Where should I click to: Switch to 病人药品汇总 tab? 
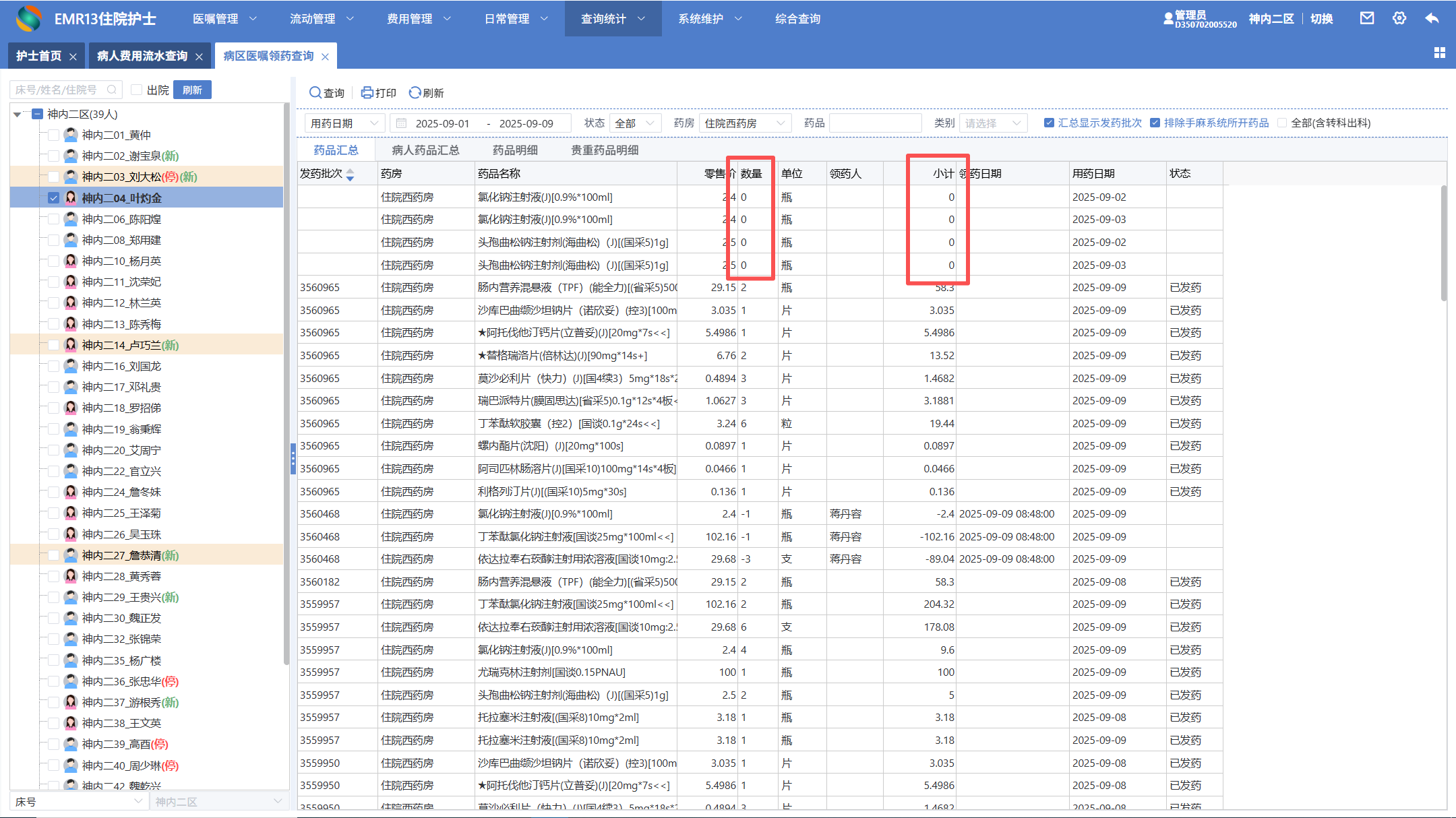pyautogui.click(x=425, y=150)
